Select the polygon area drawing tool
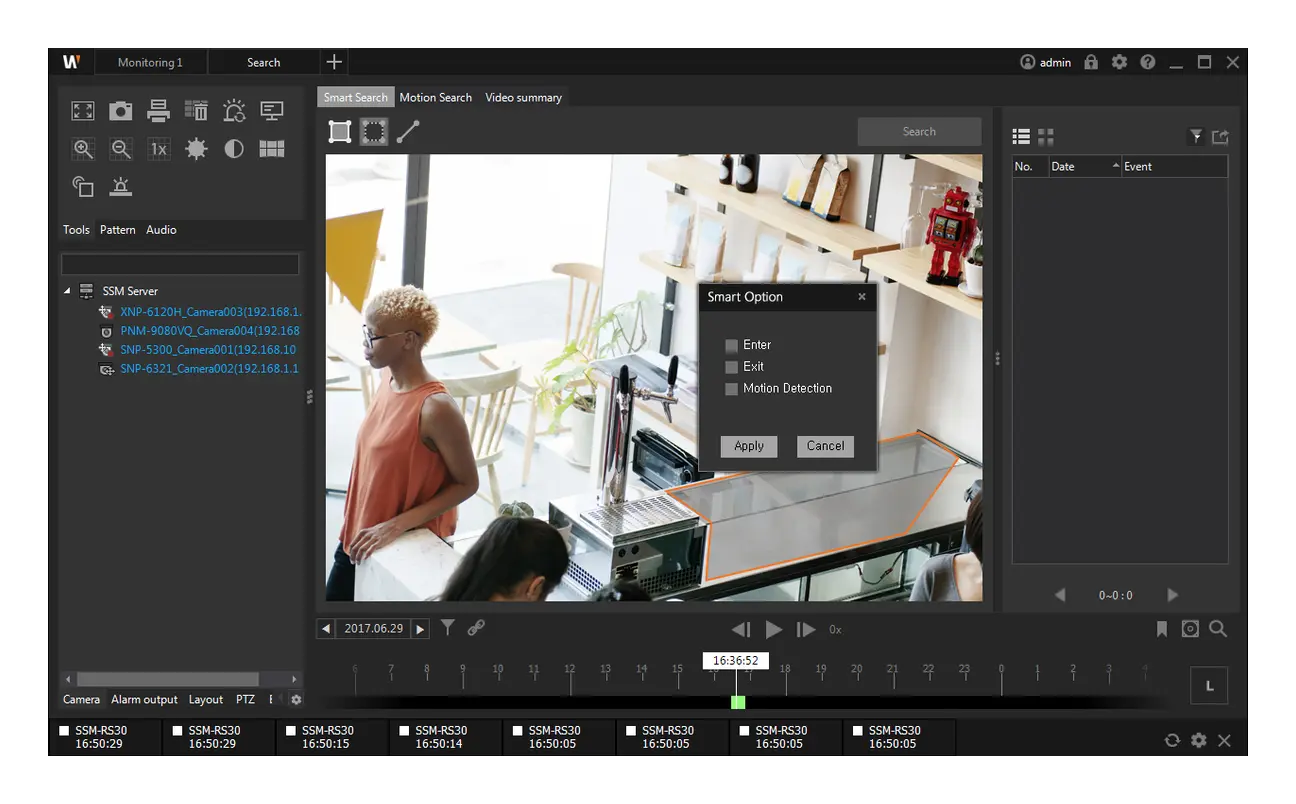This screenshot has height=804, width=1296. (374, 131)
